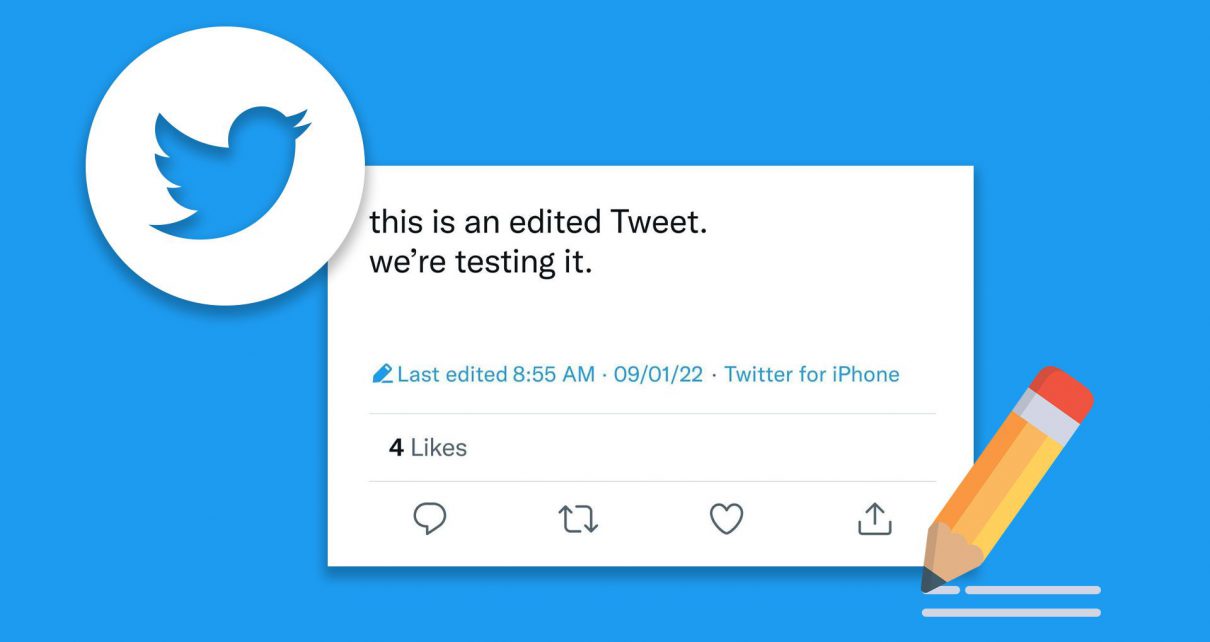This screenshot has width=1210, height=642.
Task: Open the "Last edited" label link
Action: click(452, 375)
